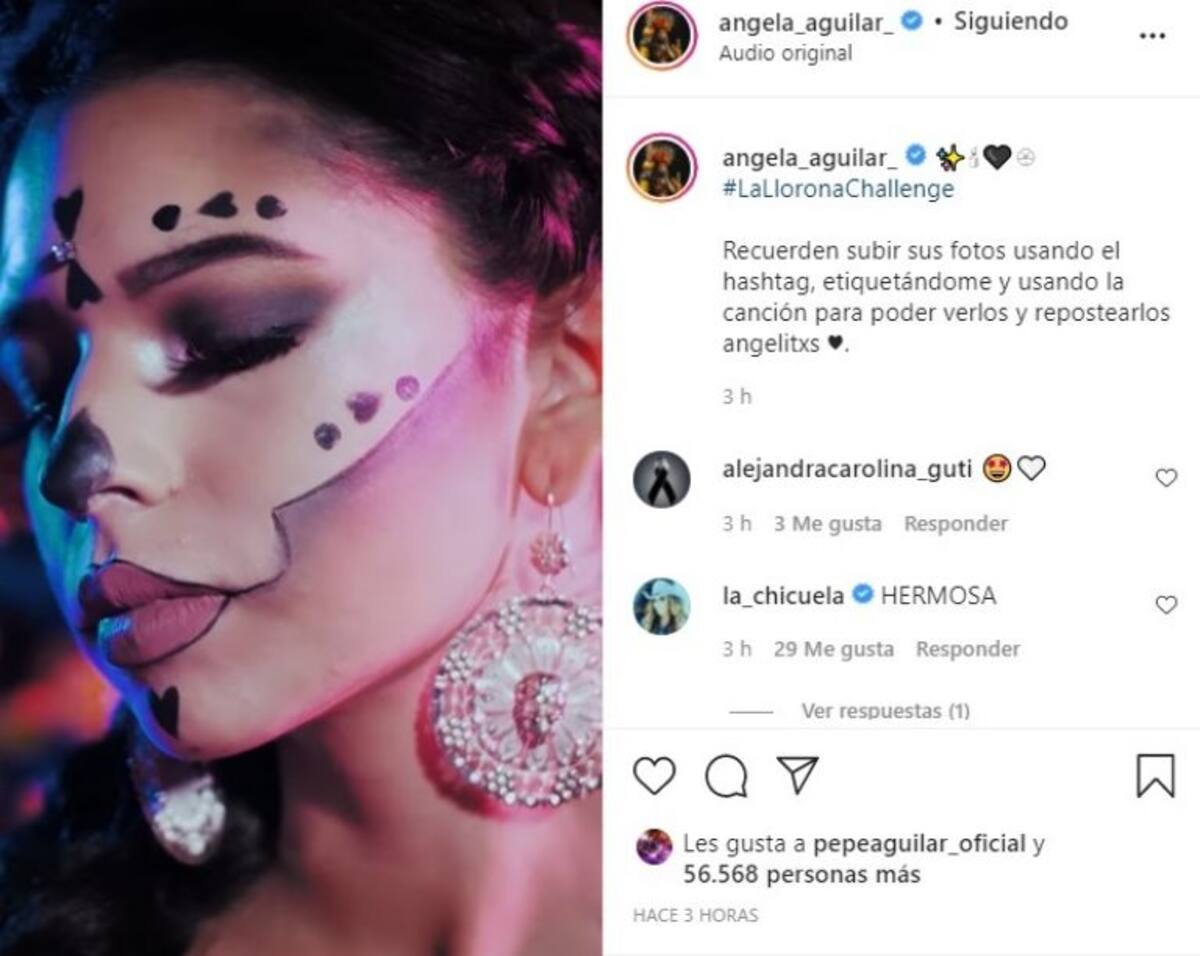Click the post photo of the makeup
Screen dimensions: 1200x956
(300, 478)
